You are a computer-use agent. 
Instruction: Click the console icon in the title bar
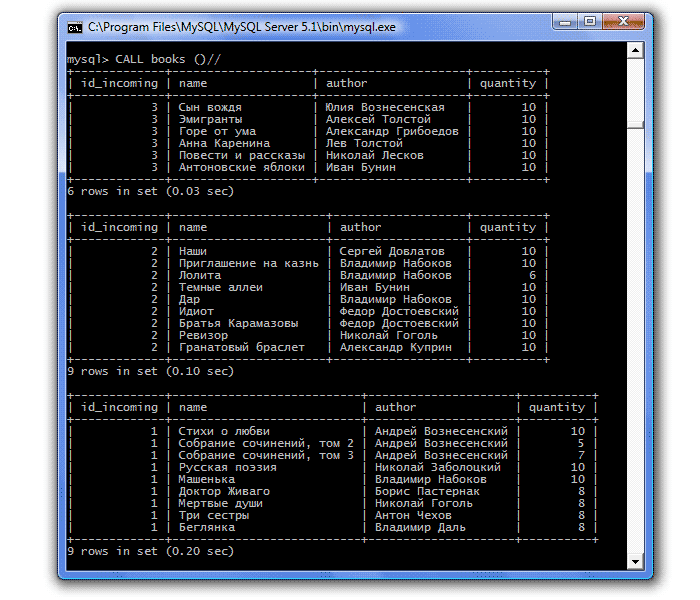coord(75,27)
